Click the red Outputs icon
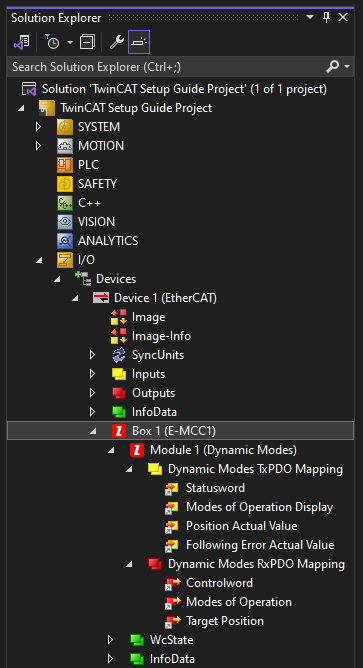This screenshot has width=363, height=668. 119,393
